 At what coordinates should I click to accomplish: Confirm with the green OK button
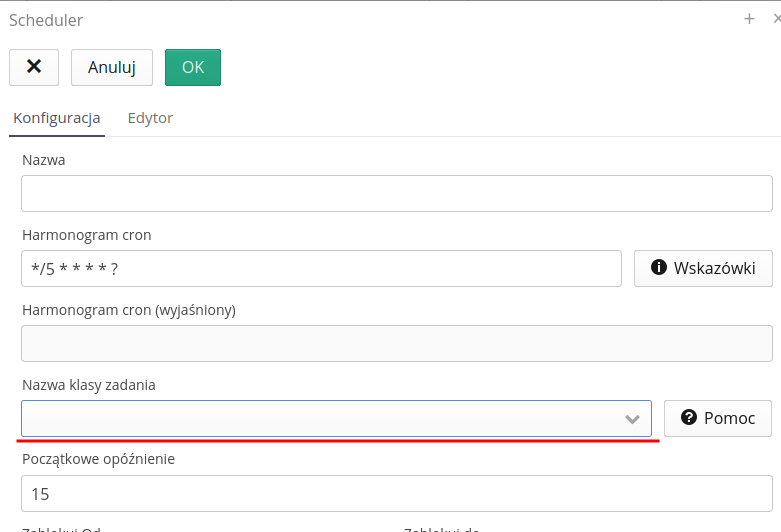click(x=193, y=67)
